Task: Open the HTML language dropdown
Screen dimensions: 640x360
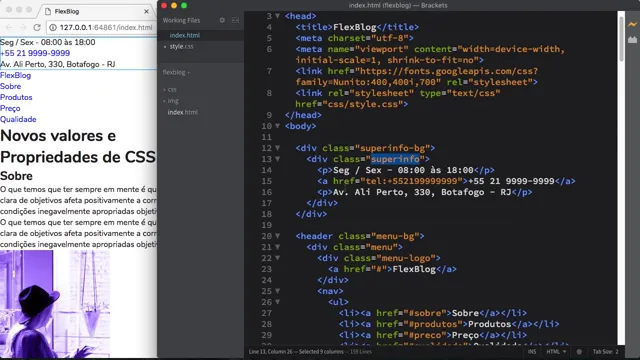Action: pos(556,351)
